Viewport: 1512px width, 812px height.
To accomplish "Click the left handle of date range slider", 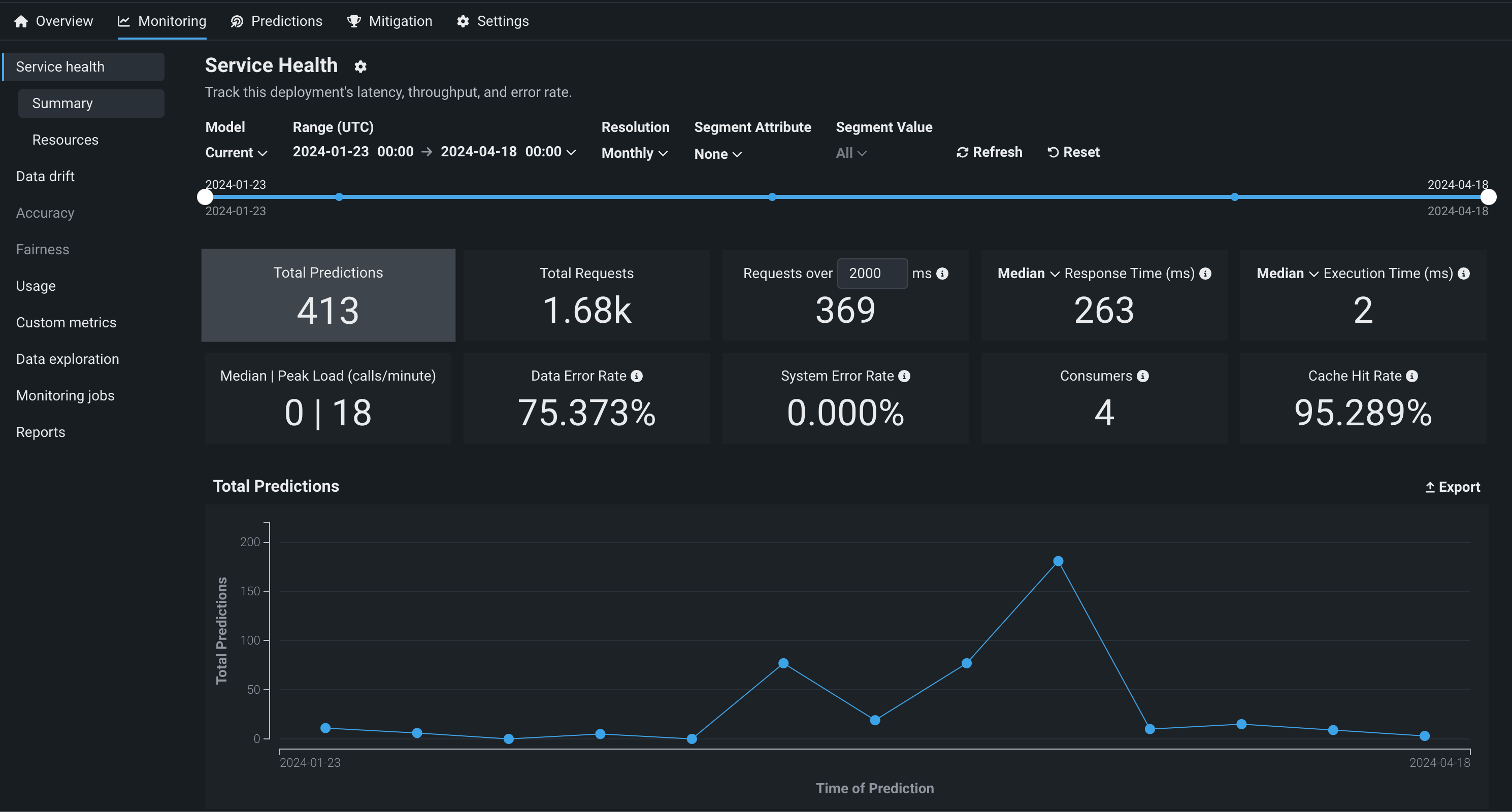I will pos(205,196).
